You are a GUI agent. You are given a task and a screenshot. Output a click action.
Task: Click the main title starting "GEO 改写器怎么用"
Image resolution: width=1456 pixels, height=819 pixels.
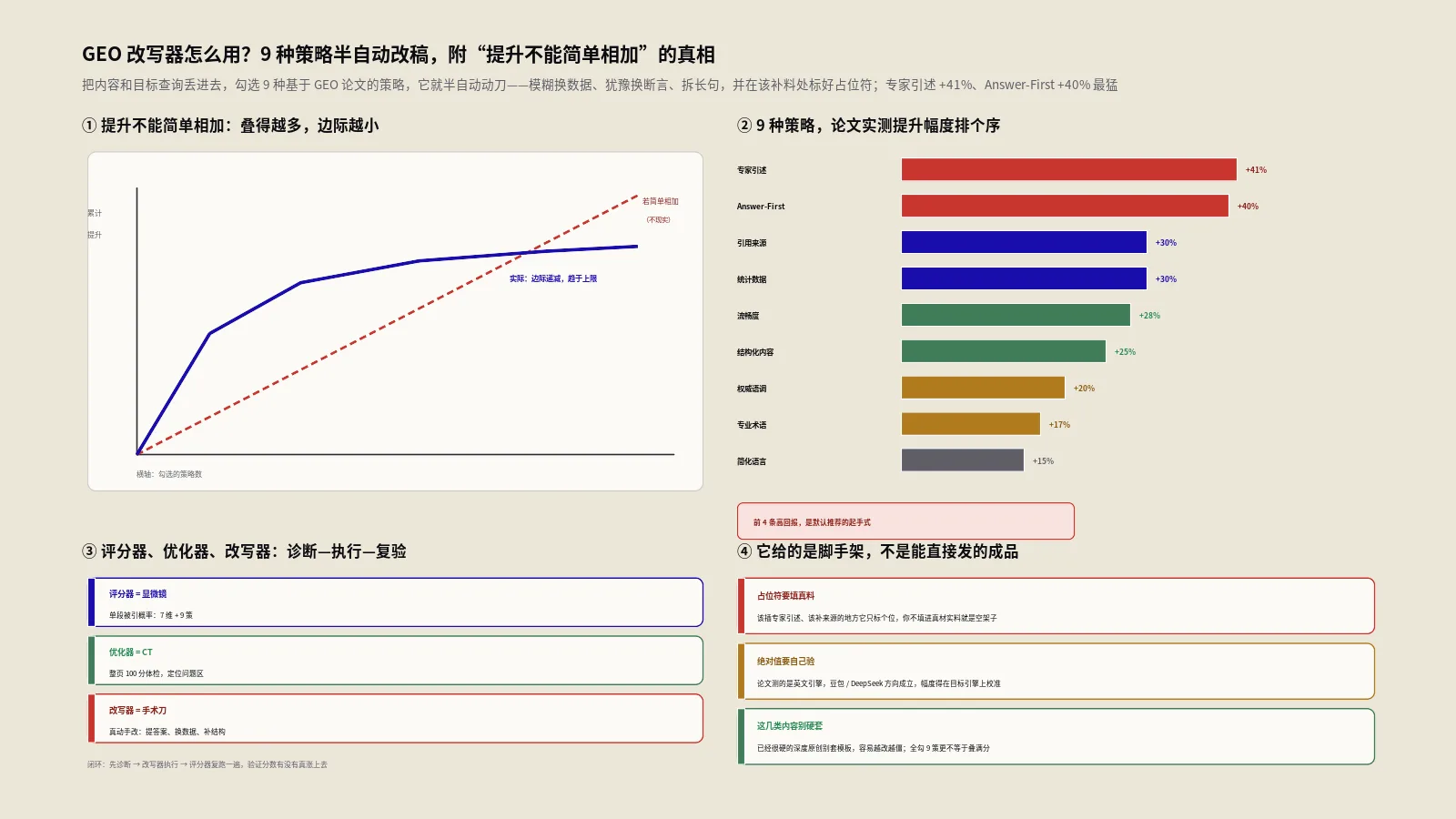click(x=399, y=55)
